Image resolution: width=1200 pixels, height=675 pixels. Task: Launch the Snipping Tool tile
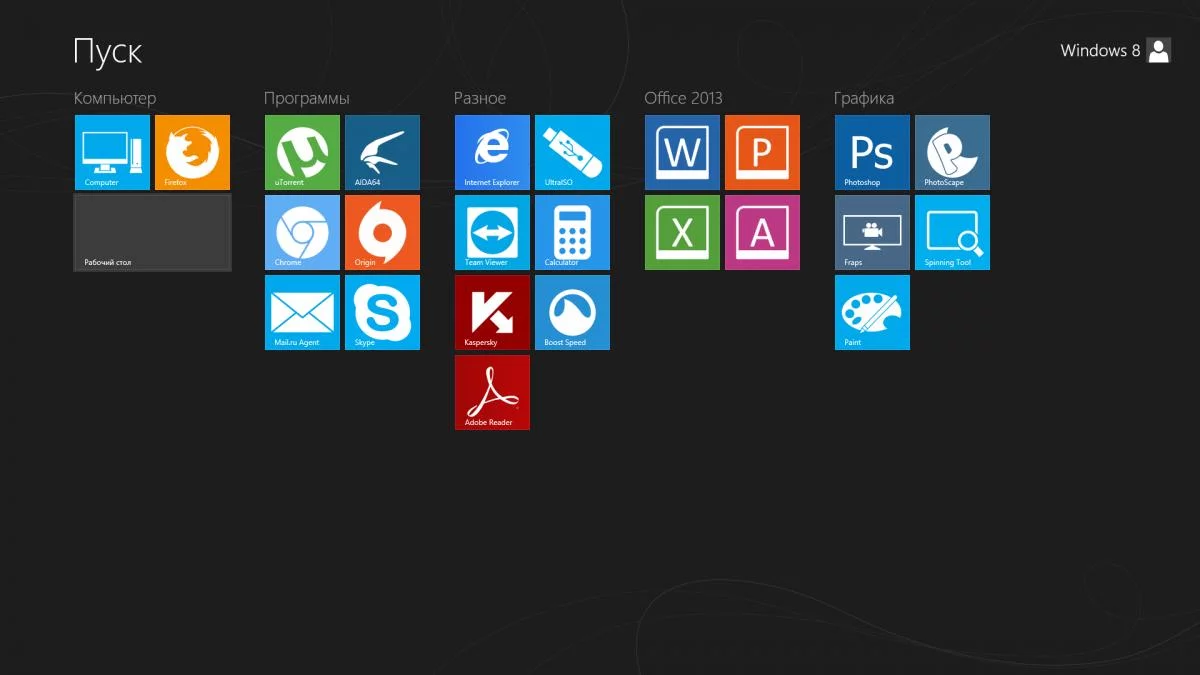[x=952, y=232]
